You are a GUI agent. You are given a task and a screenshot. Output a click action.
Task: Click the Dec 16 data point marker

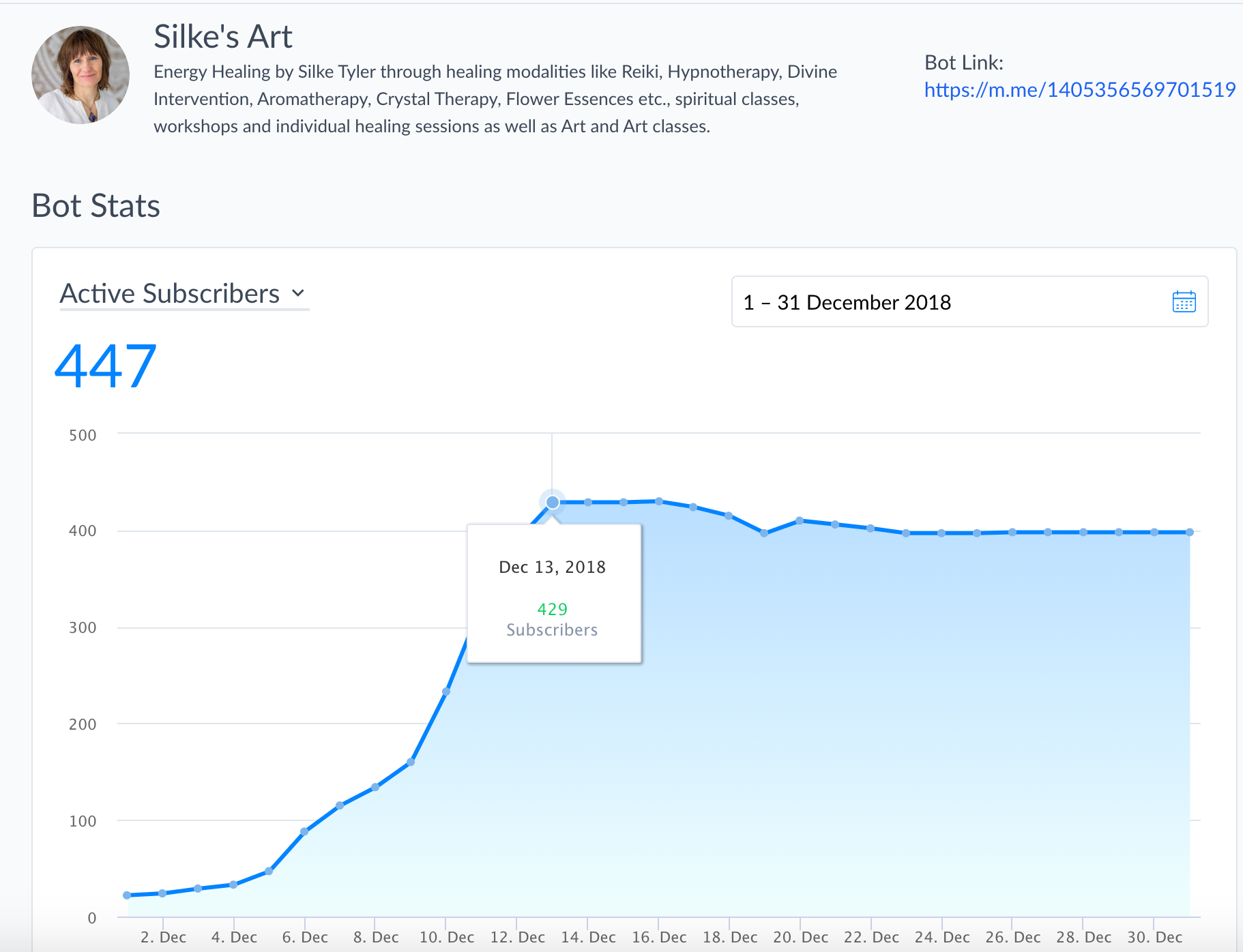point(659,501)
